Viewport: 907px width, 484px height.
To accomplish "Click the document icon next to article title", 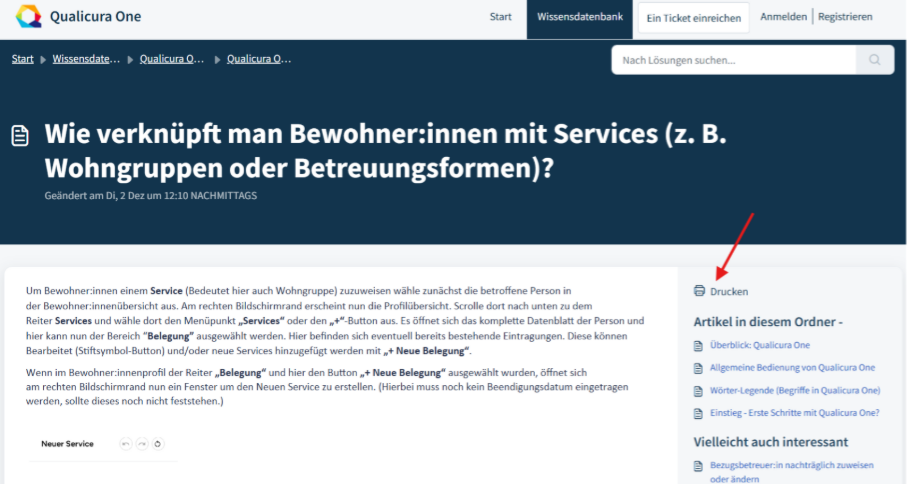I will pyautogui.click(x=20, y=136).
